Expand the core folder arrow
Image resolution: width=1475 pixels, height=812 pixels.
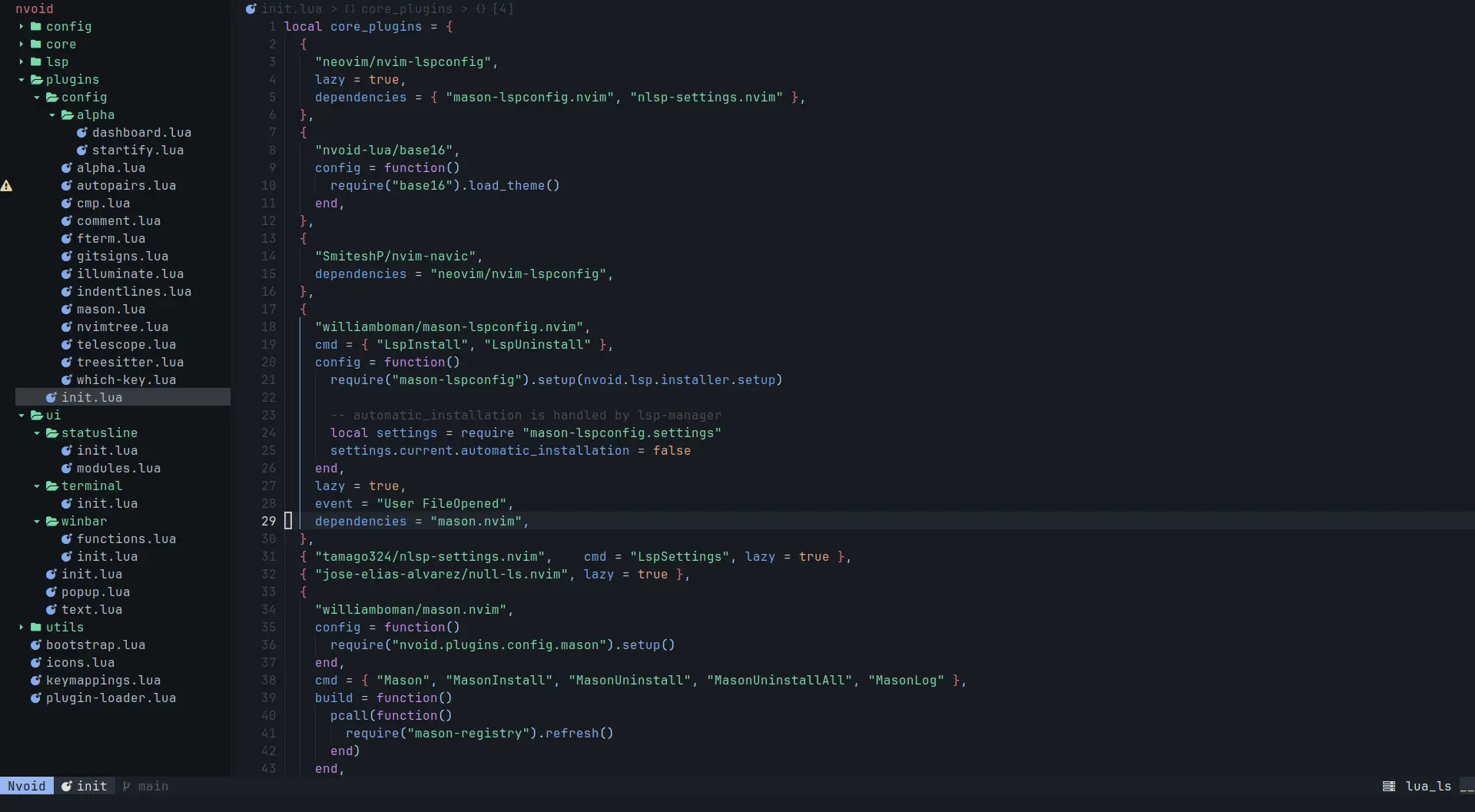(22, 45)
